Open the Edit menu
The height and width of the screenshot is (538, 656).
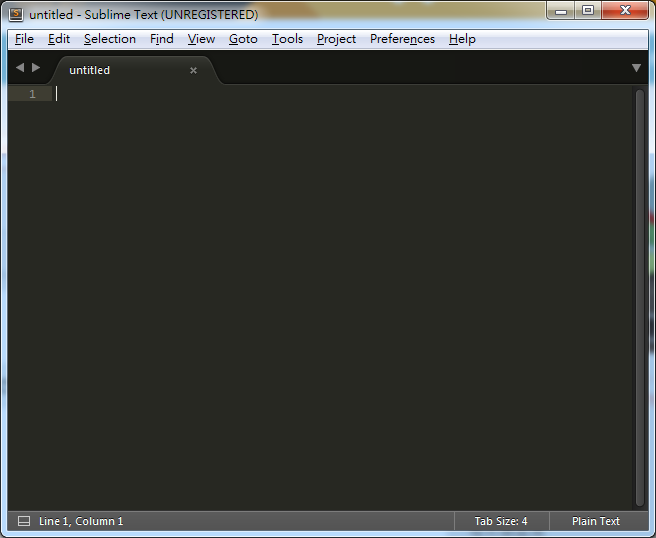point(59,39)
